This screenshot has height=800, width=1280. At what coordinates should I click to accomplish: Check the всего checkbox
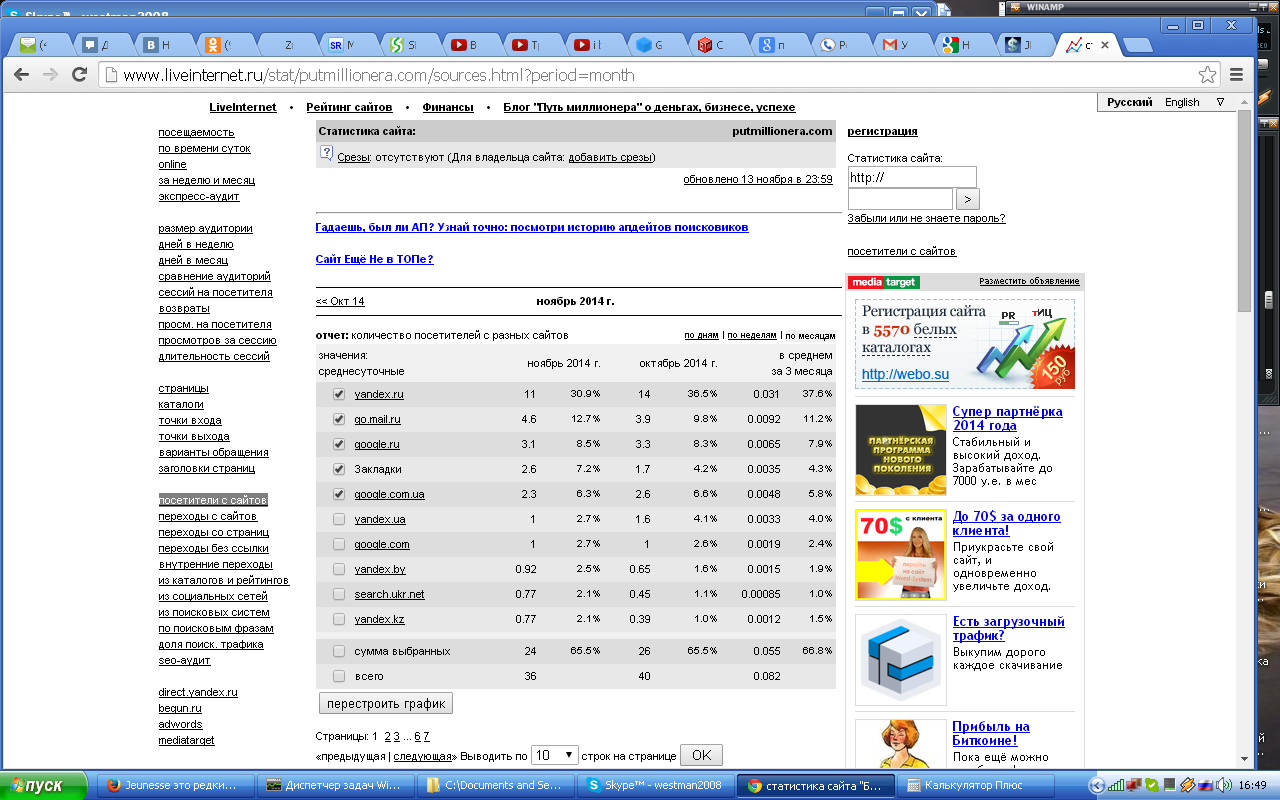[339, 676]
